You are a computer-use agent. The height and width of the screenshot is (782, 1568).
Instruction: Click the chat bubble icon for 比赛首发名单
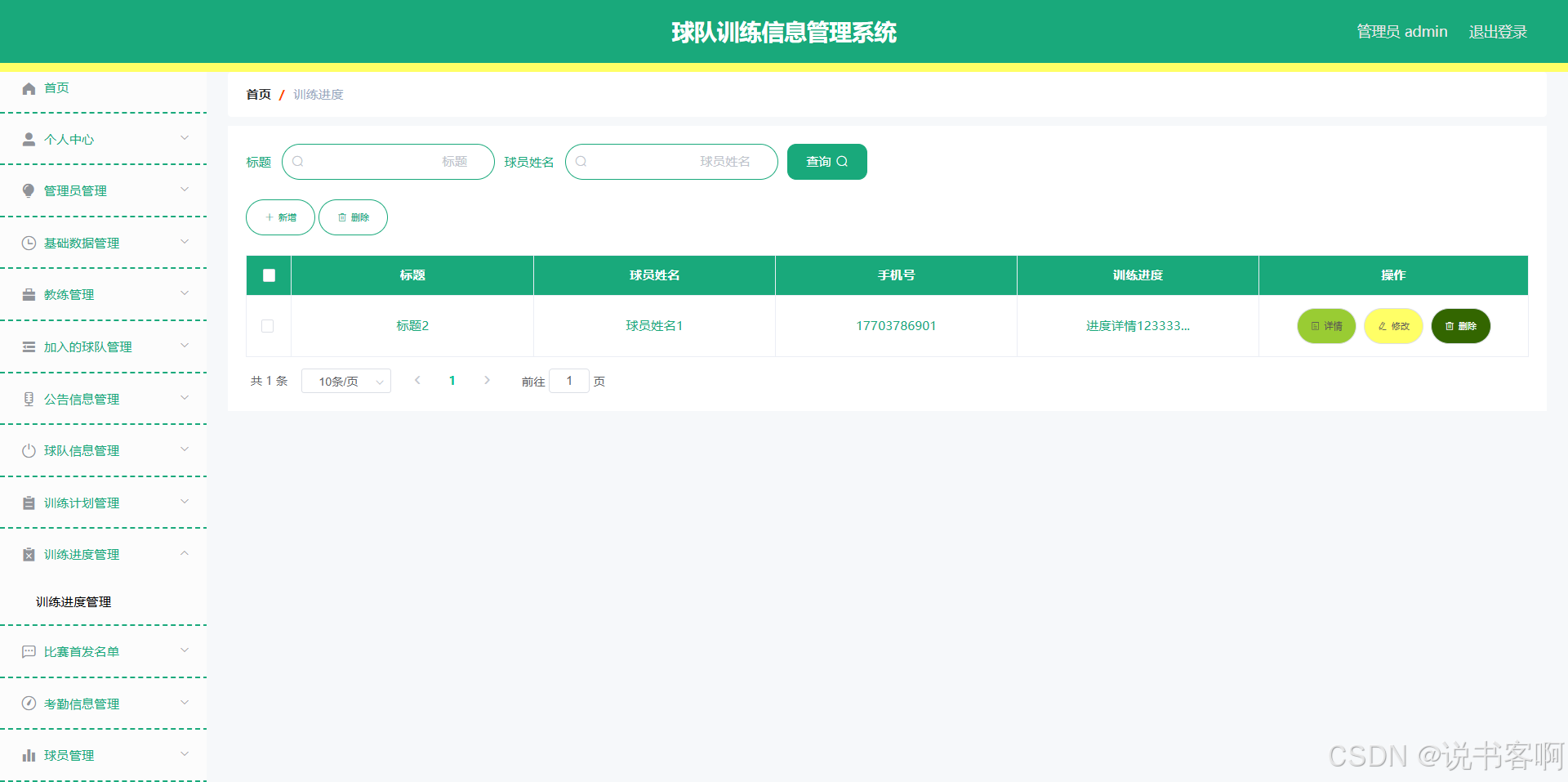pyautogui.click(x=29, y=651)
